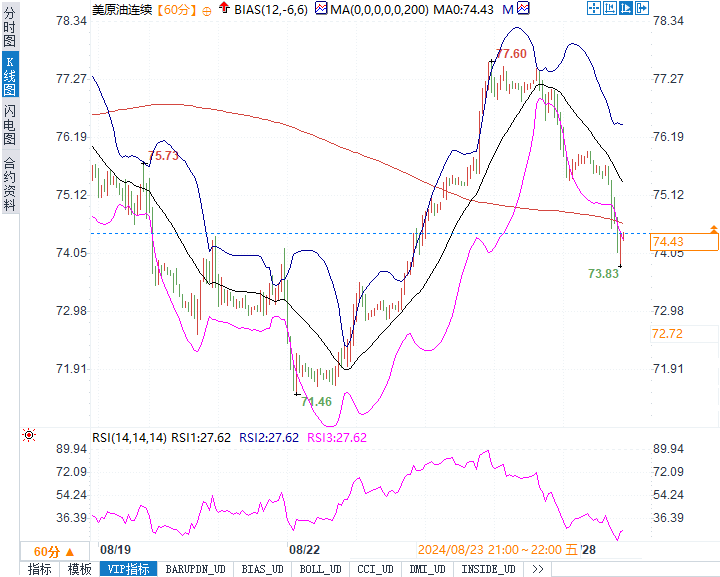Click the rightmost blue exit-arrow toolbar icon

642,8
